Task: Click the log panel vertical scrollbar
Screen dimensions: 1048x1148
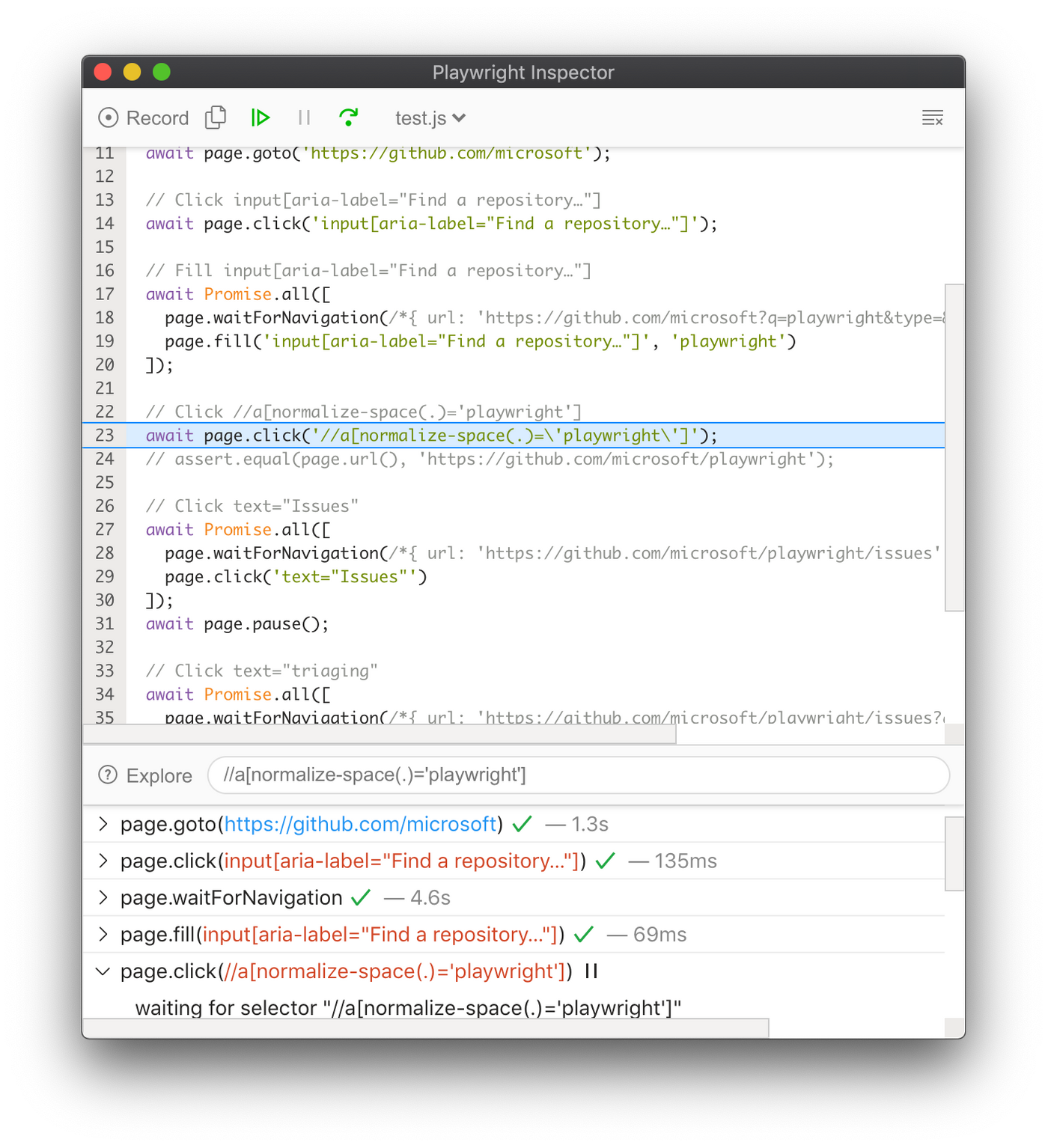Action: tap(954, 854)
